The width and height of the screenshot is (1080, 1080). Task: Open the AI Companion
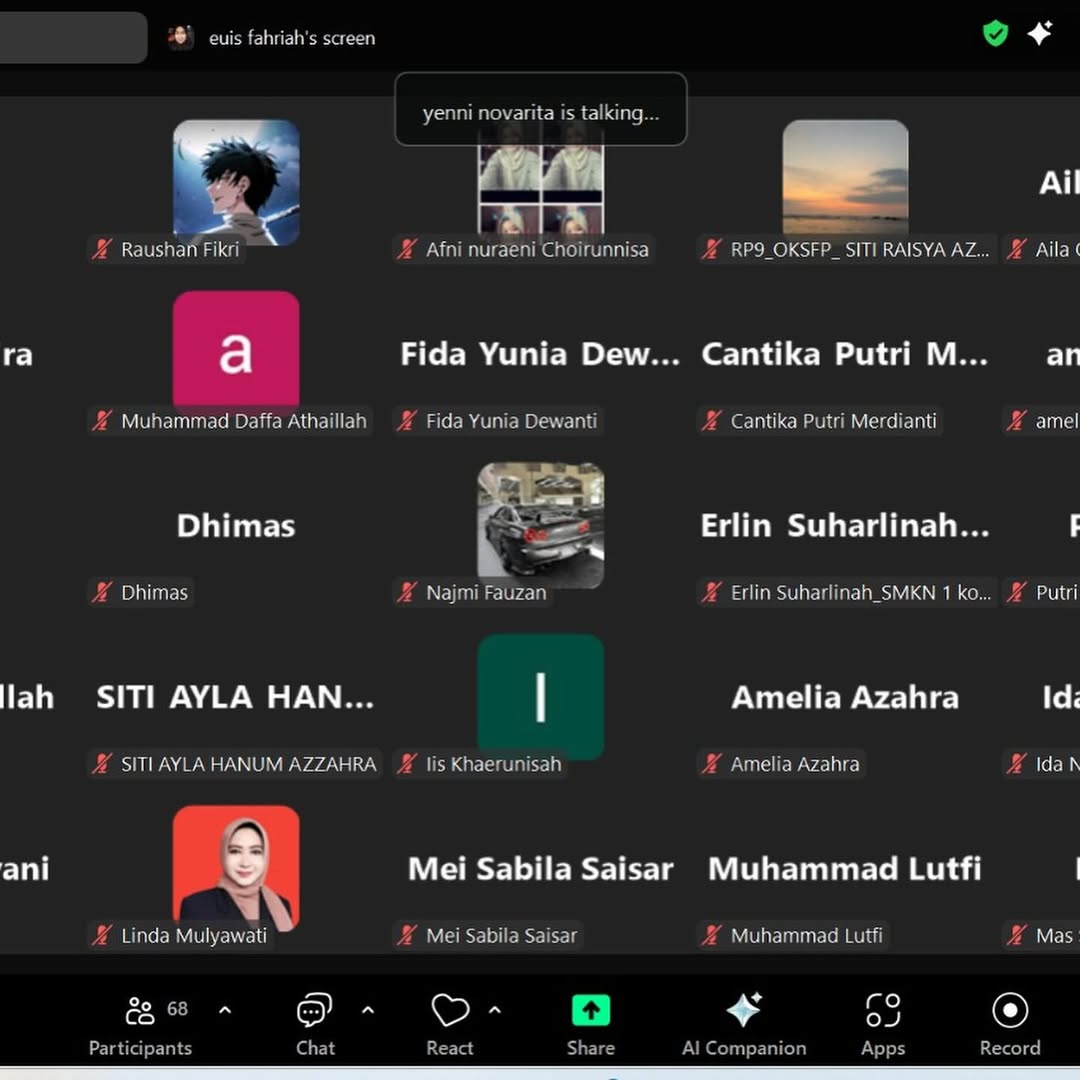tap(744, 1025)
